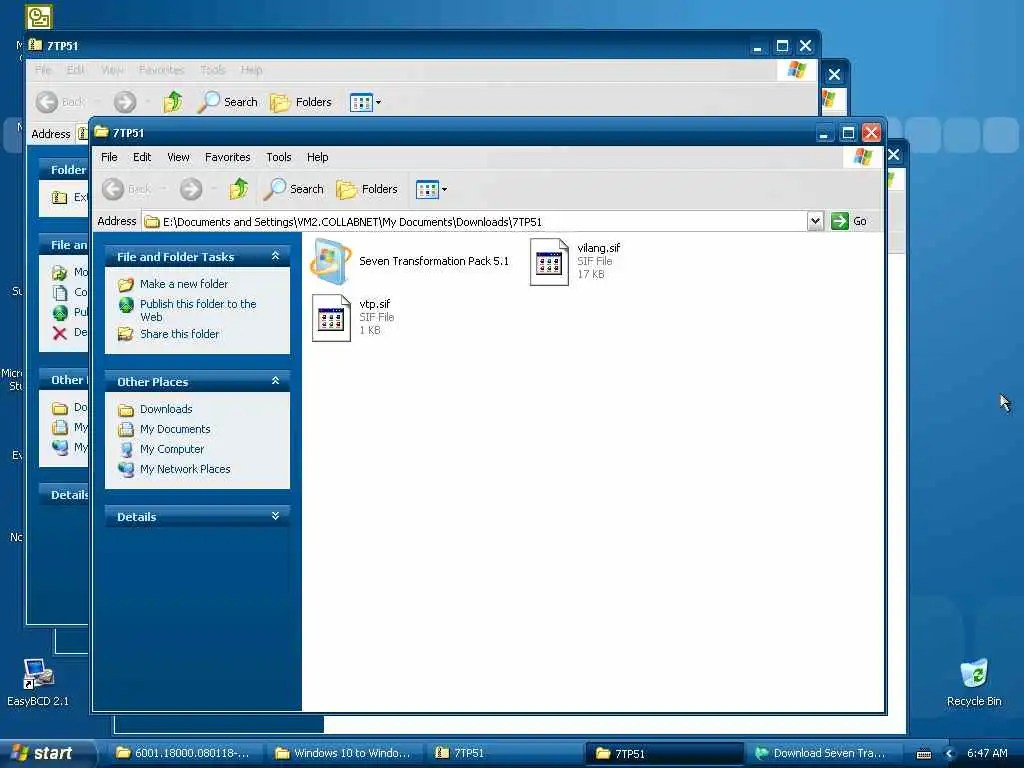Viewport: 1024px width, 768px height.
Task: Open the Recycle Bin desktop icon
Action: [974, 682]
